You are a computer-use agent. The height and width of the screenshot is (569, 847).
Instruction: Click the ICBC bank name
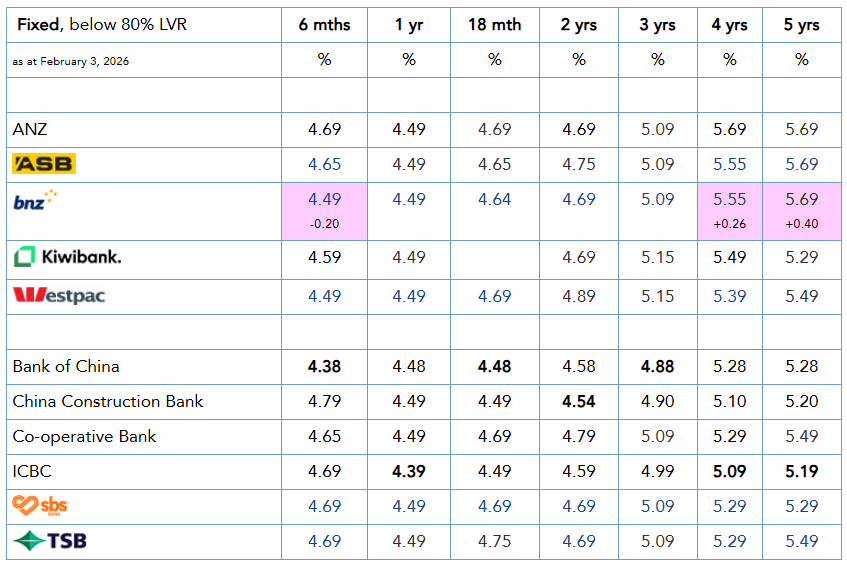[x=32, y=471]
